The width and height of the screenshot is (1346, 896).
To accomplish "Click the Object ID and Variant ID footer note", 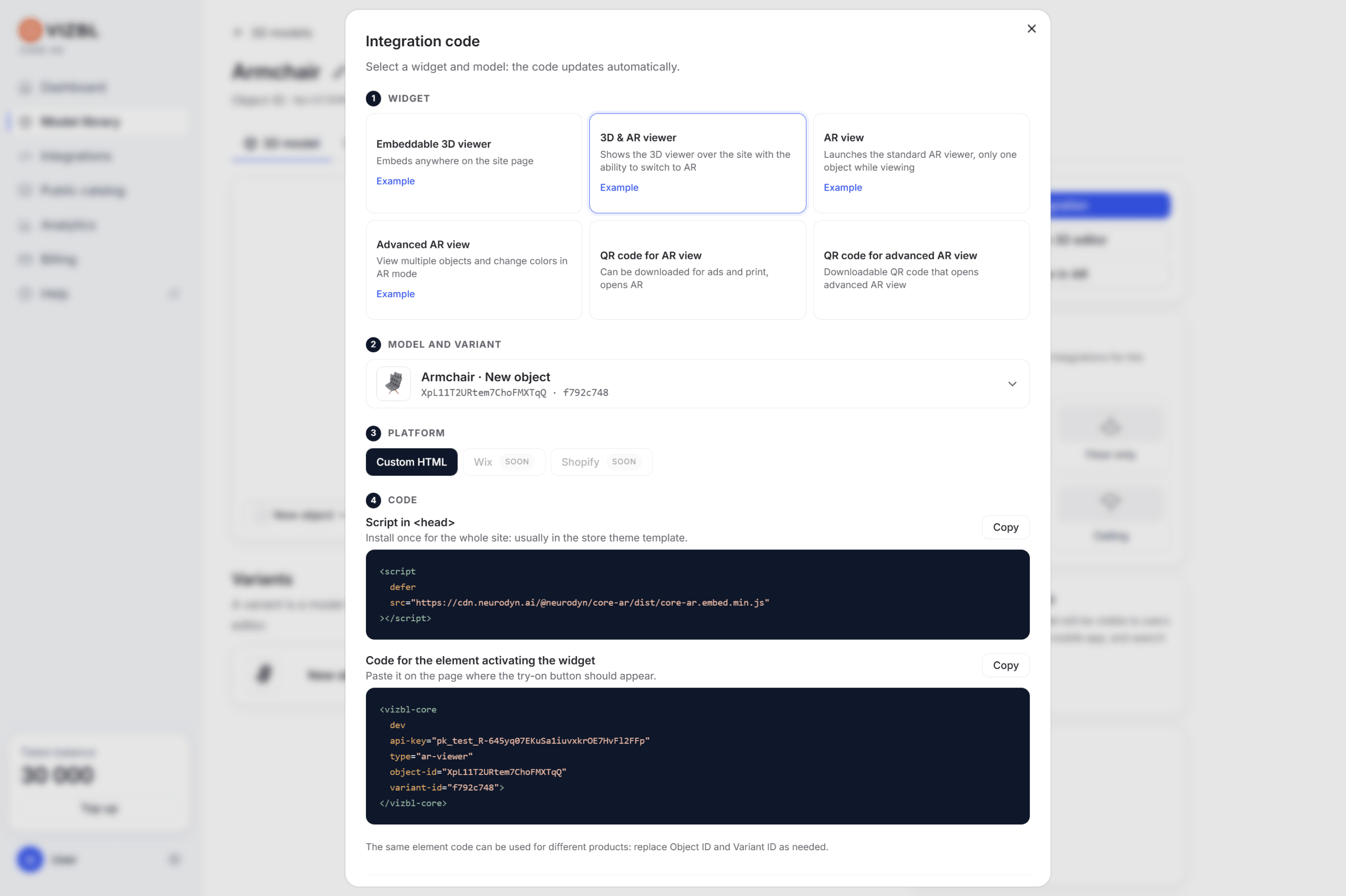I will (x=597, y=847).
